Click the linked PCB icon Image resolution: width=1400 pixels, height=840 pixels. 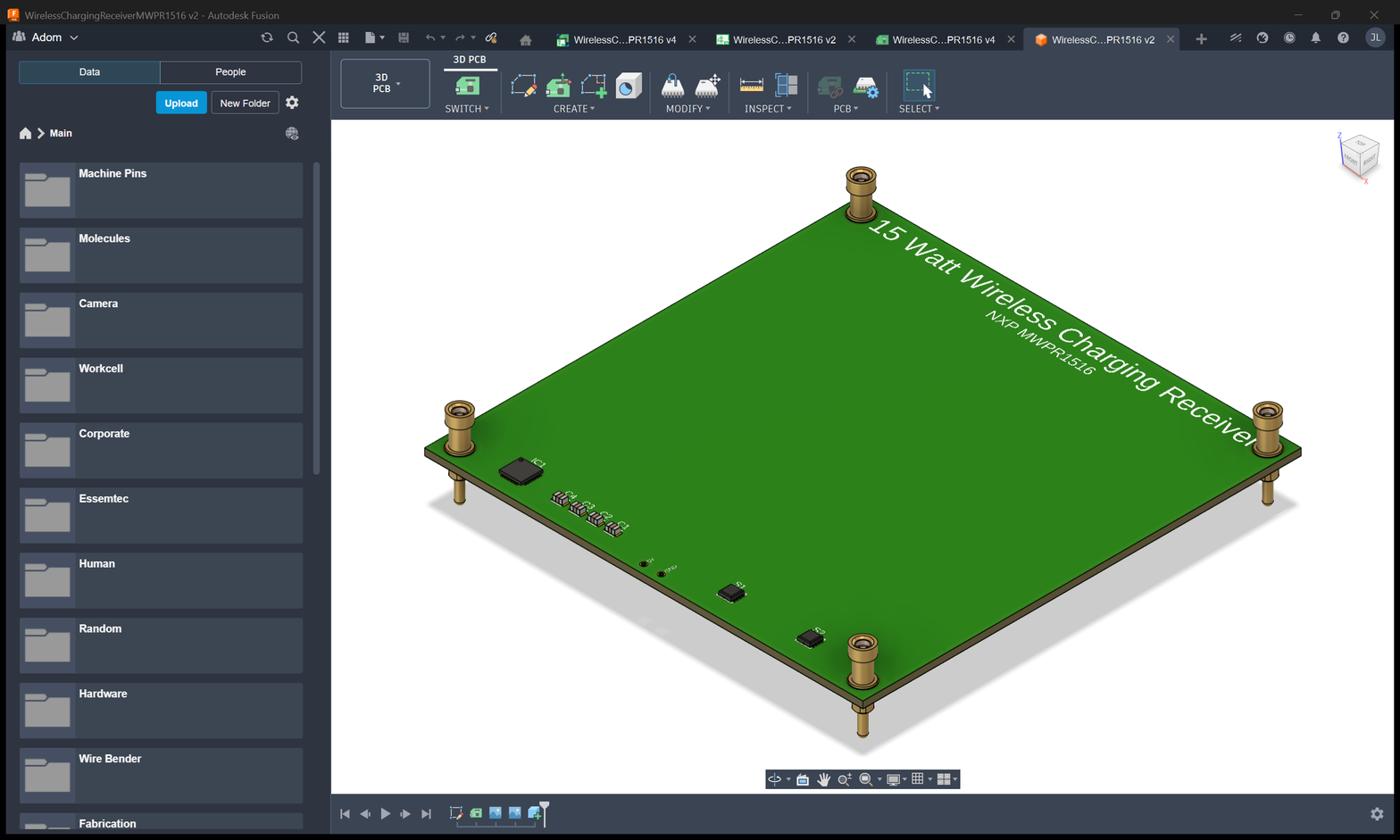pyautogui.click(x=830, y=87)
